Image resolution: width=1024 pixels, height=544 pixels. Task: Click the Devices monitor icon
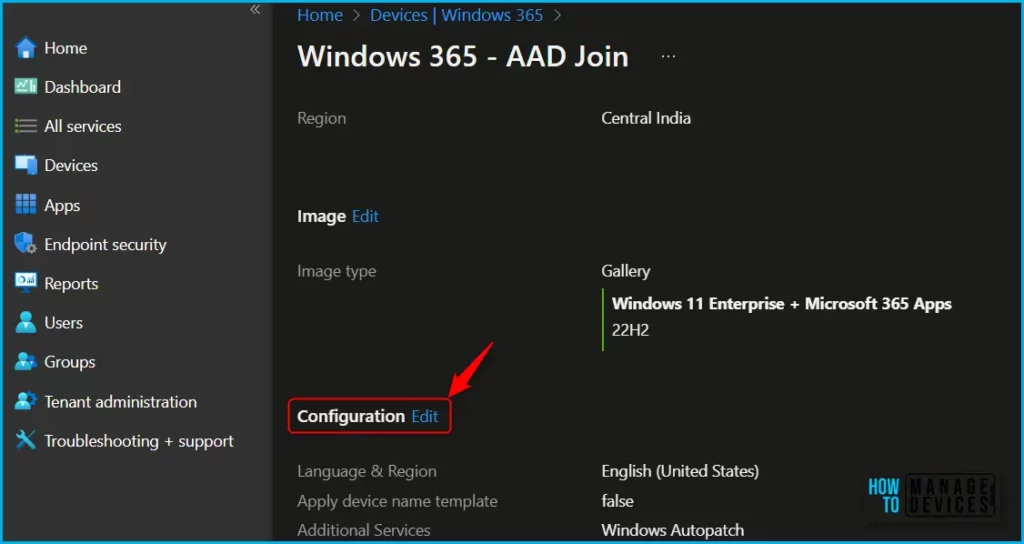(25, 165)
